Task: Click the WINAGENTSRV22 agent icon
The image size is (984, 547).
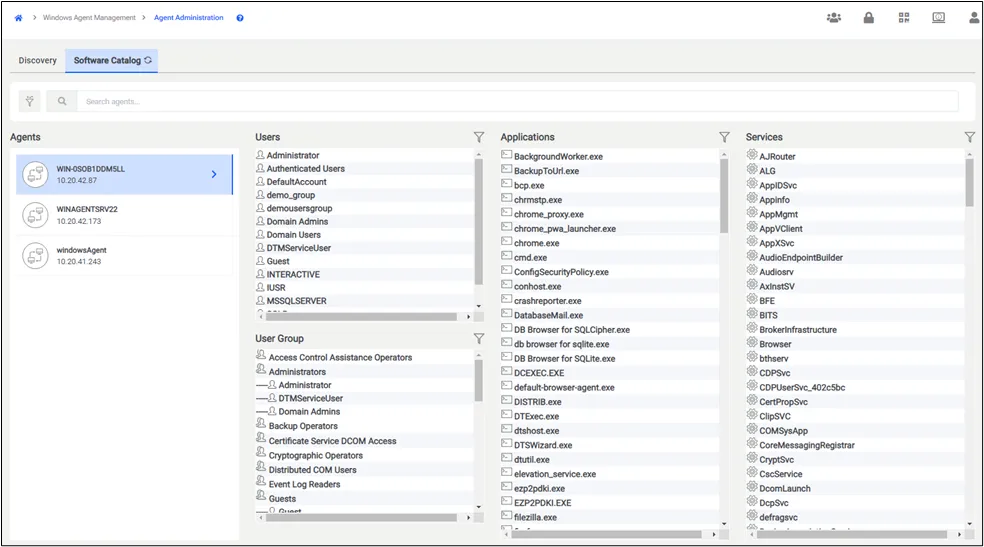Action: point(35,215)
